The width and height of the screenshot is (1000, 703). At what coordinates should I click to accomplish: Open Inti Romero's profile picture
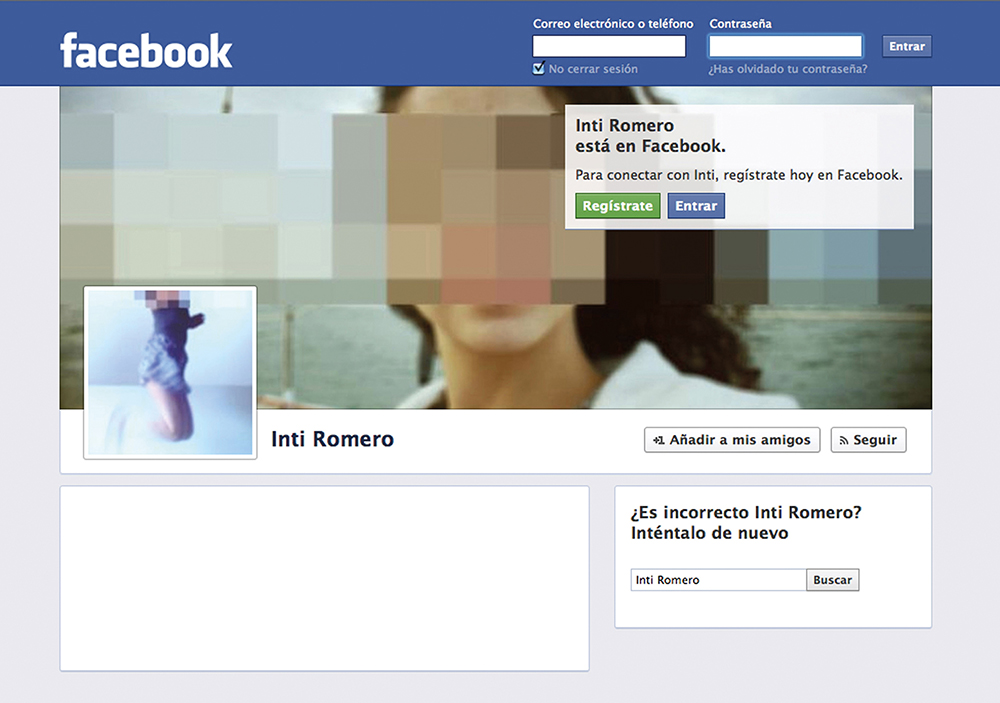[x=170, y=373]
